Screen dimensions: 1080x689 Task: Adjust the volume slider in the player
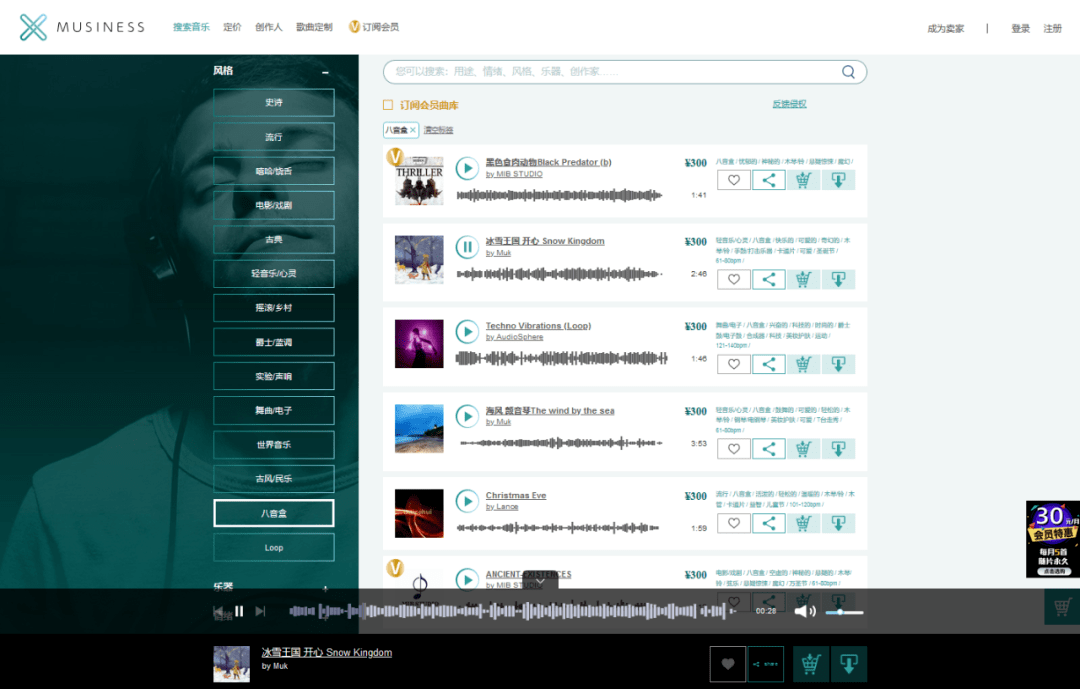844,613
